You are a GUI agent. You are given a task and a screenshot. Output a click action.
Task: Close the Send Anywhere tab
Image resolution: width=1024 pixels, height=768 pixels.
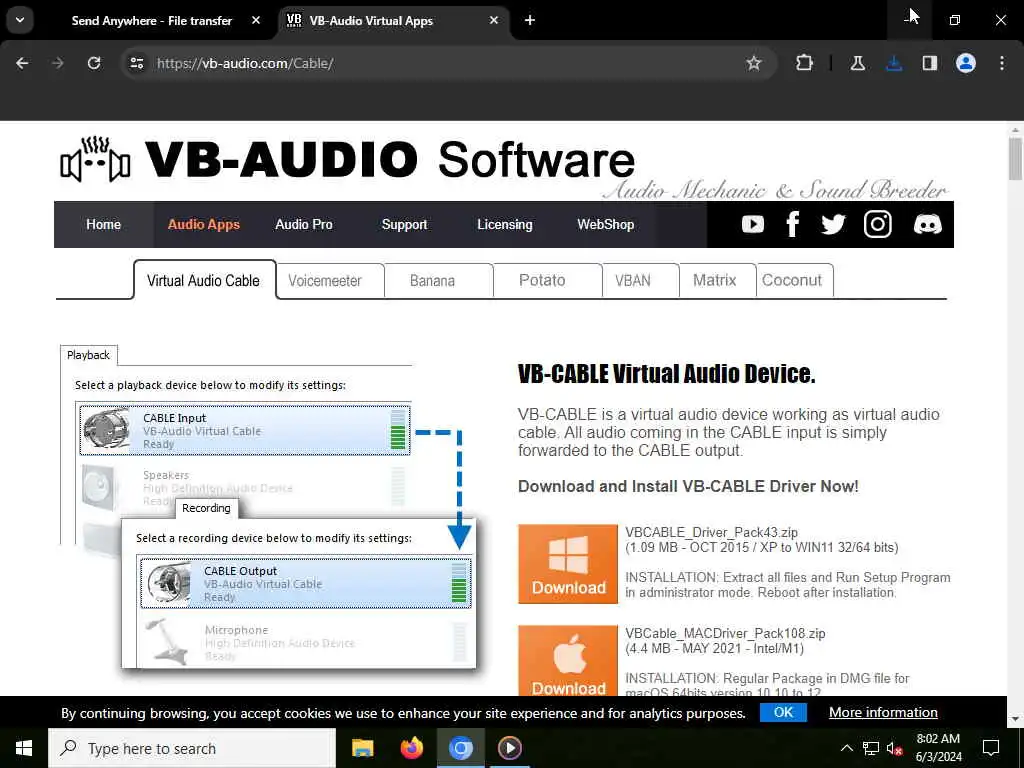pos(256,20)
